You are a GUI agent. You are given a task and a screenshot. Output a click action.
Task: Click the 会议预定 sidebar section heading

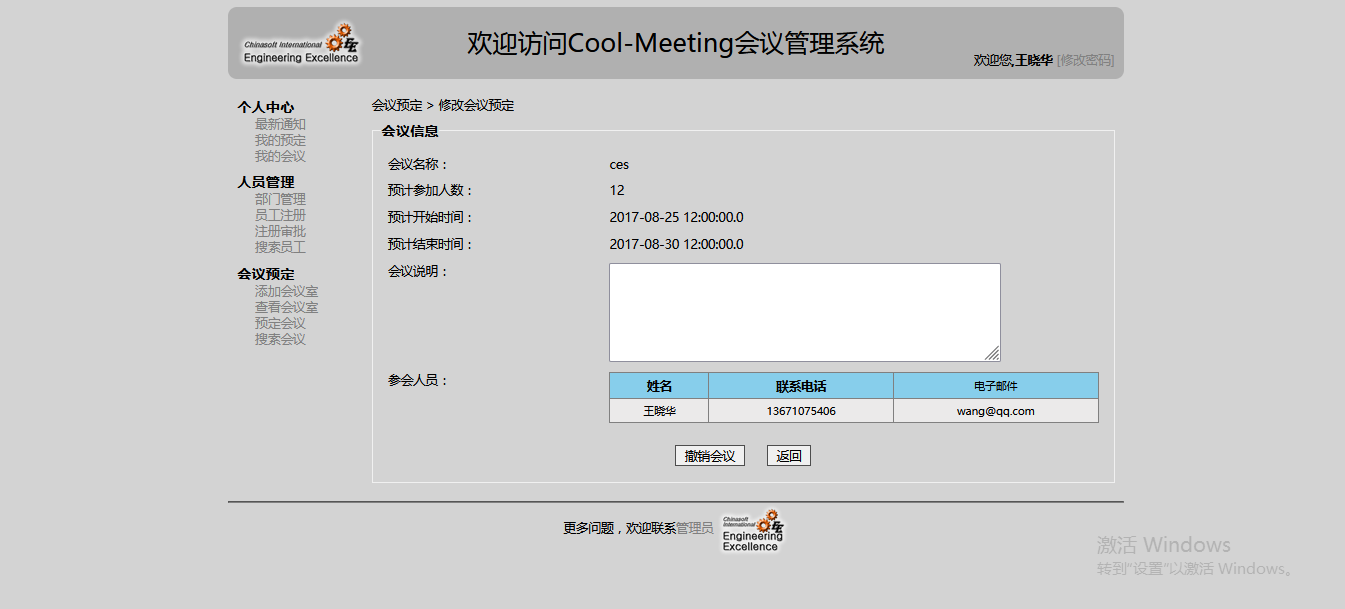point(266,274)
